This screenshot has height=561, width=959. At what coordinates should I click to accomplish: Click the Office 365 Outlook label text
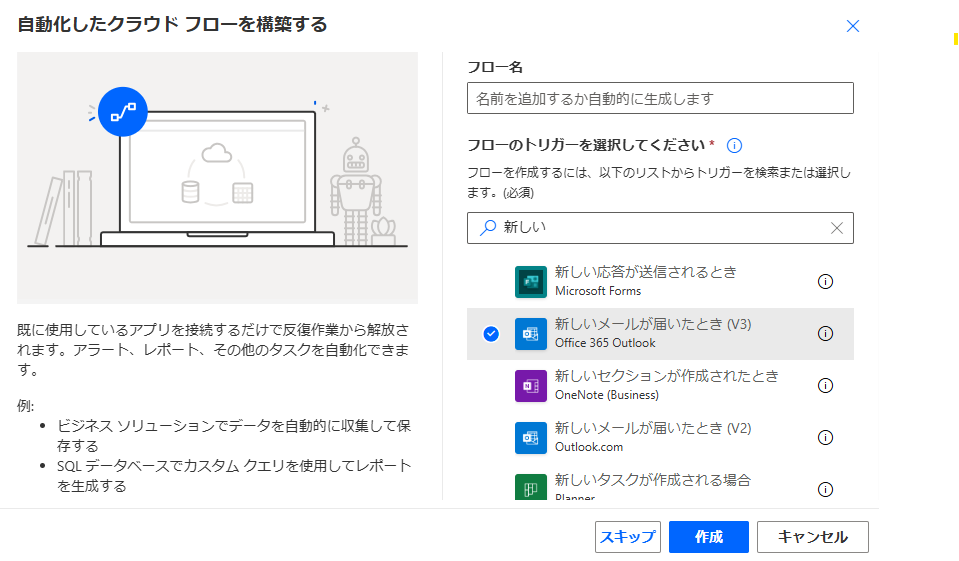click(x=605, y=343)
